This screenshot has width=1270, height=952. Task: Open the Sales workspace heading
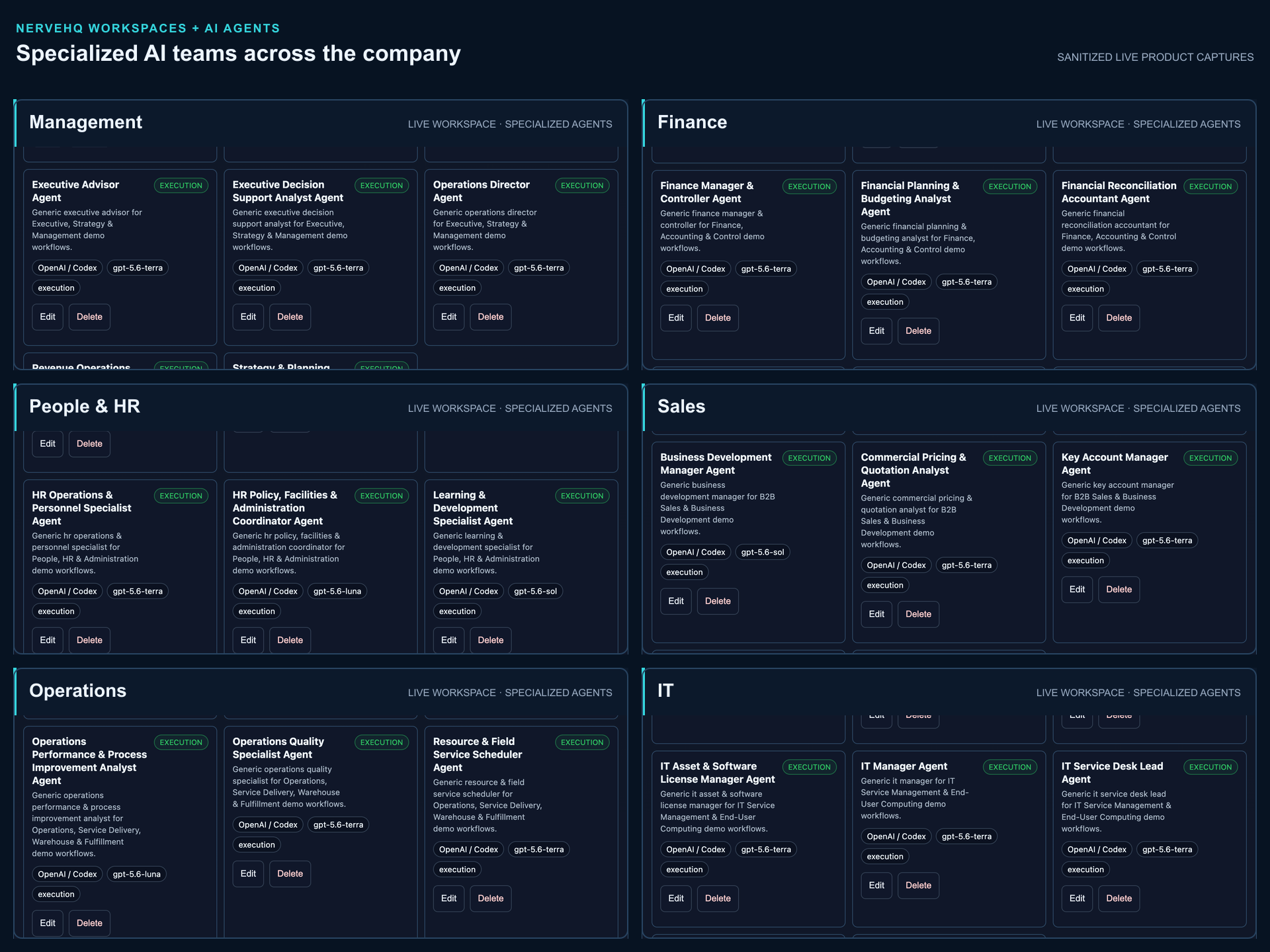coord(681,407)
